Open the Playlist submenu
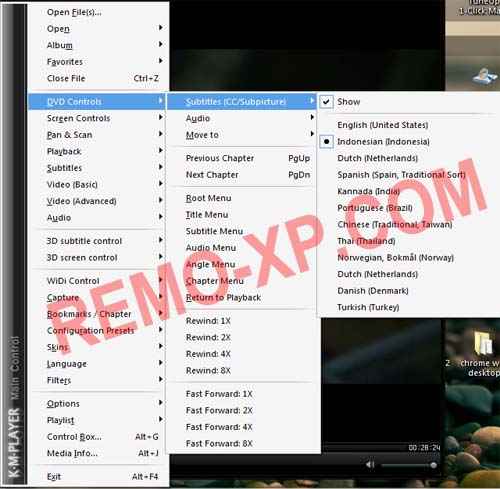Screen dimensions: 500x489 tap(97, 420)
